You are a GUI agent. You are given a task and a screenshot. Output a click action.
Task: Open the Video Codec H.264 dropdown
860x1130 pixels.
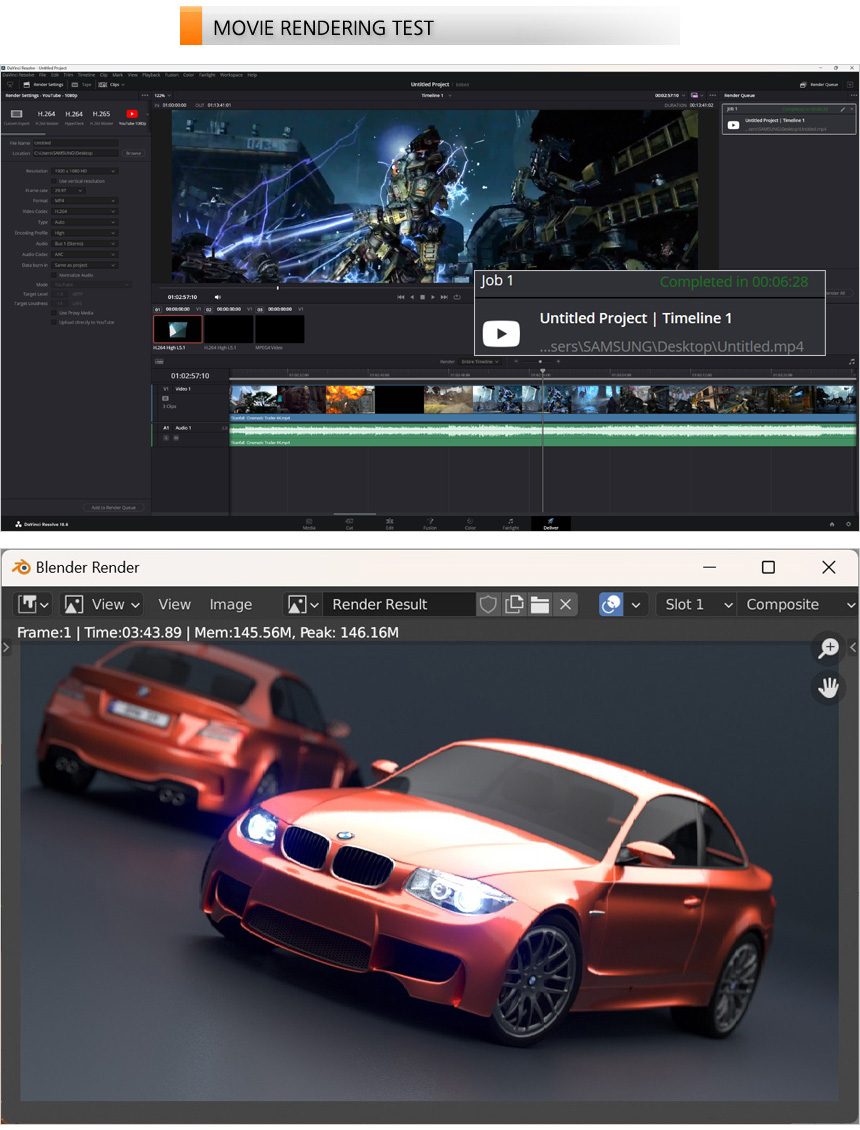[84, 211]
